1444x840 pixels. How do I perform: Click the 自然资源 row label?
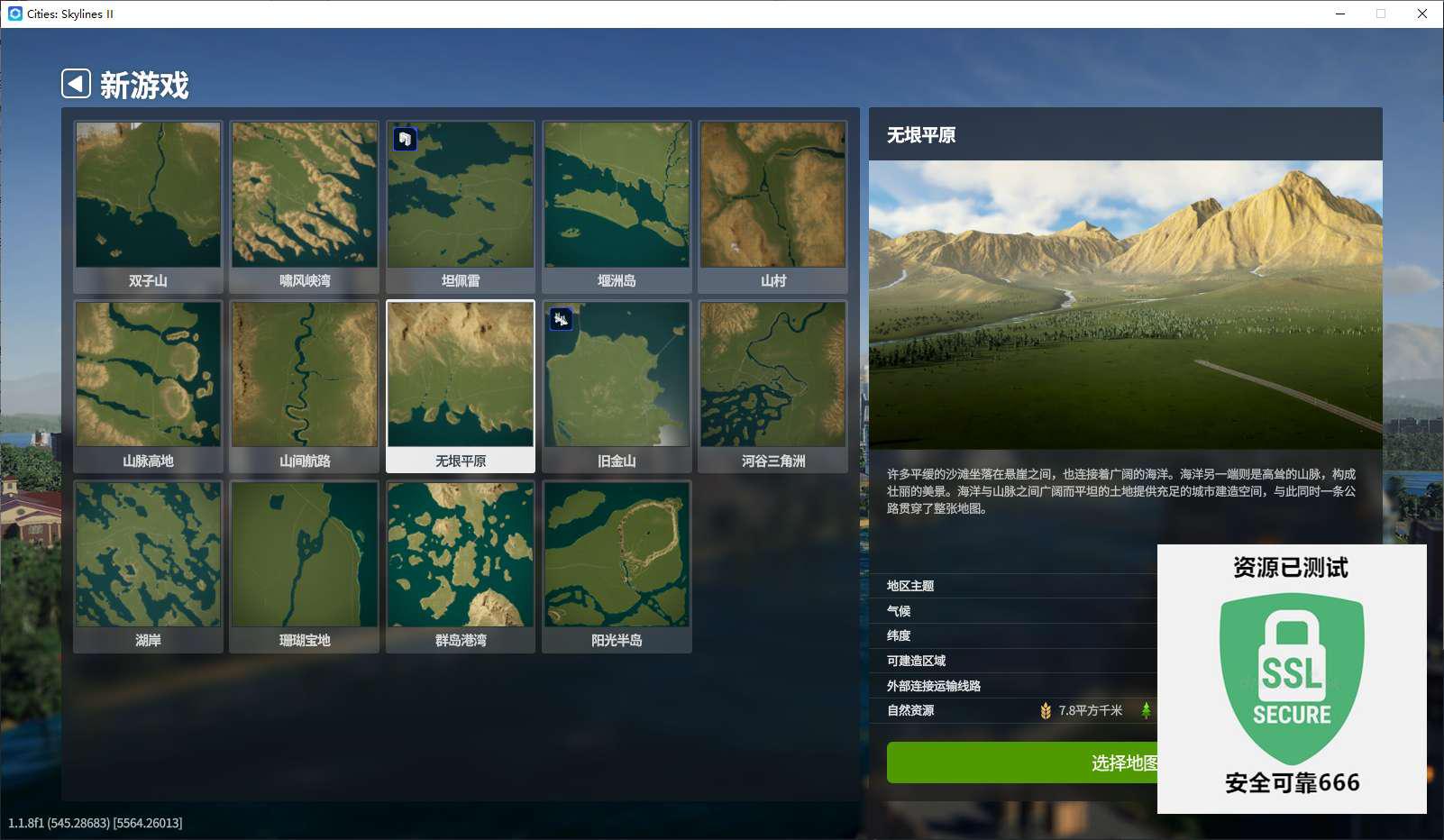(x=910, y=710)
